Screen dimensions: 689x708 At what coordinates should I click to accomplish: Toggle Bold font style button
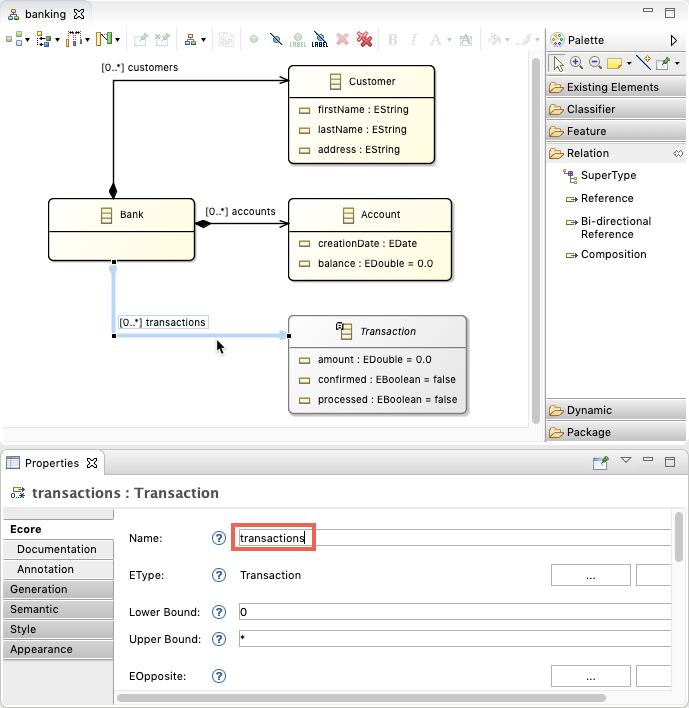(393, 40)
